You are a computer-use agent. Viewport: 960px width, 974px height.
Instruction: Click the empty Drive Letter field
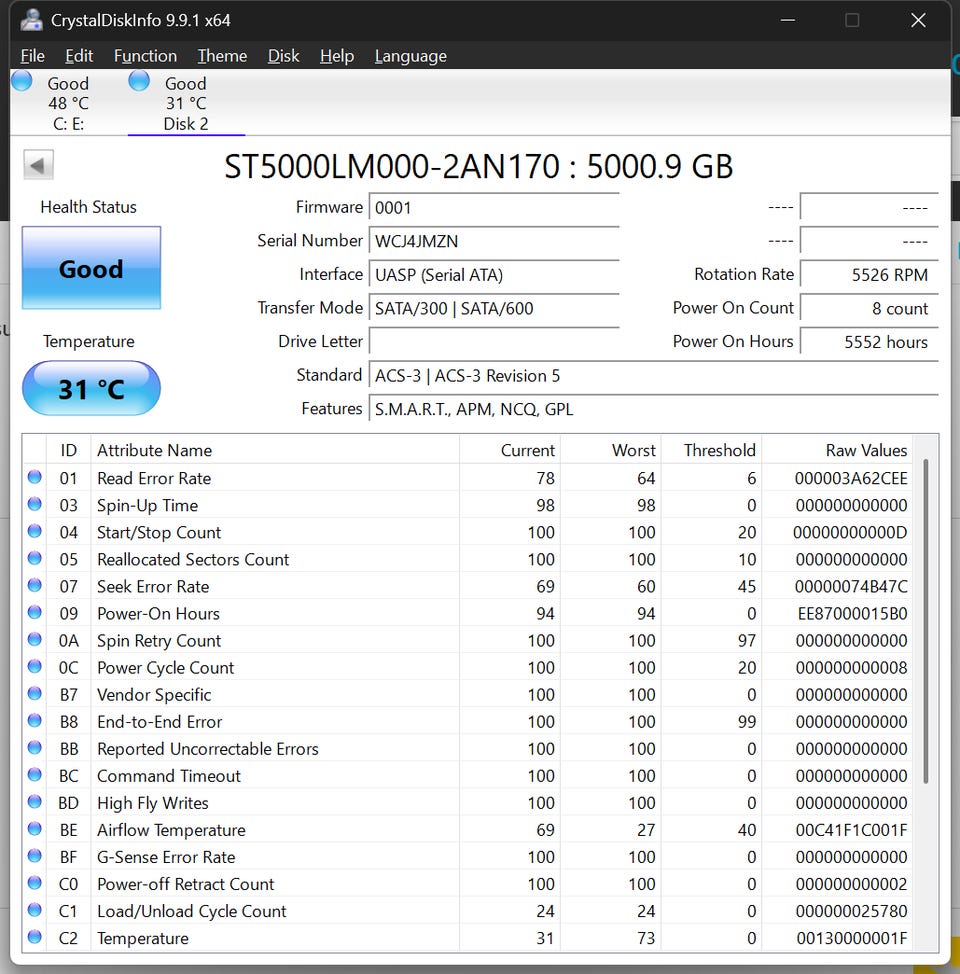pyautogui.click(x=494, y=341)
